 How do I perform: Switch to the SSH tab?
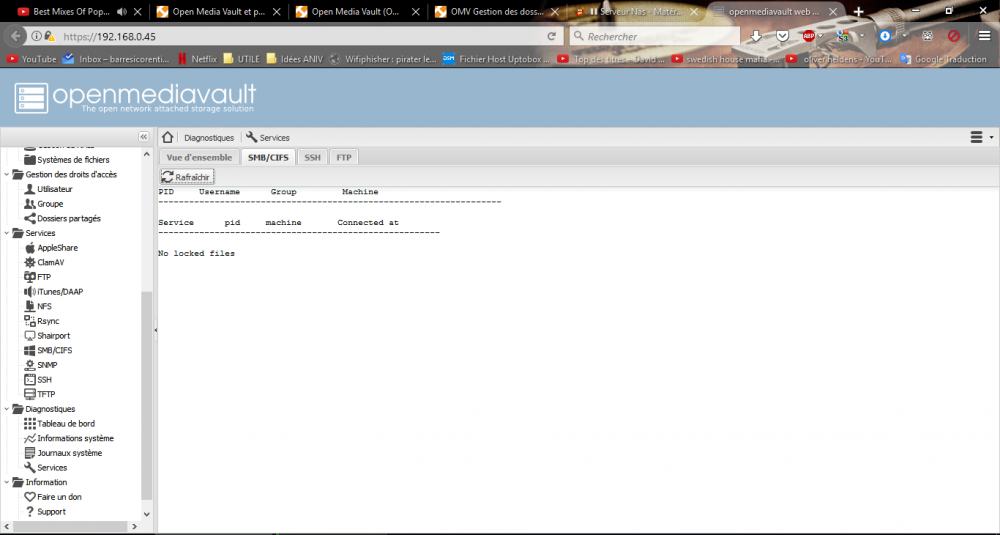click(x=312, y=157)
